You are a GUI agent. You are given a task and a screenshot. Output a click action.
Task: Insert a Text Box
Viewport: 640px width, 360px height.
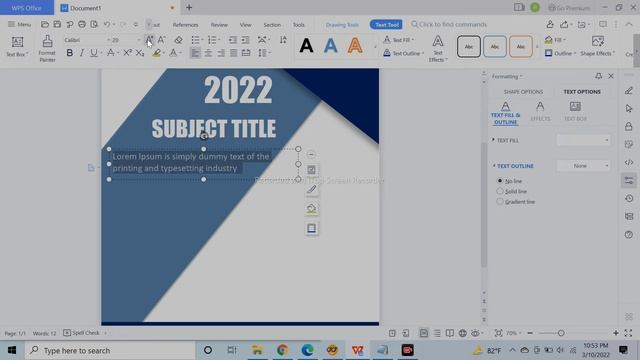coord(17,46)
